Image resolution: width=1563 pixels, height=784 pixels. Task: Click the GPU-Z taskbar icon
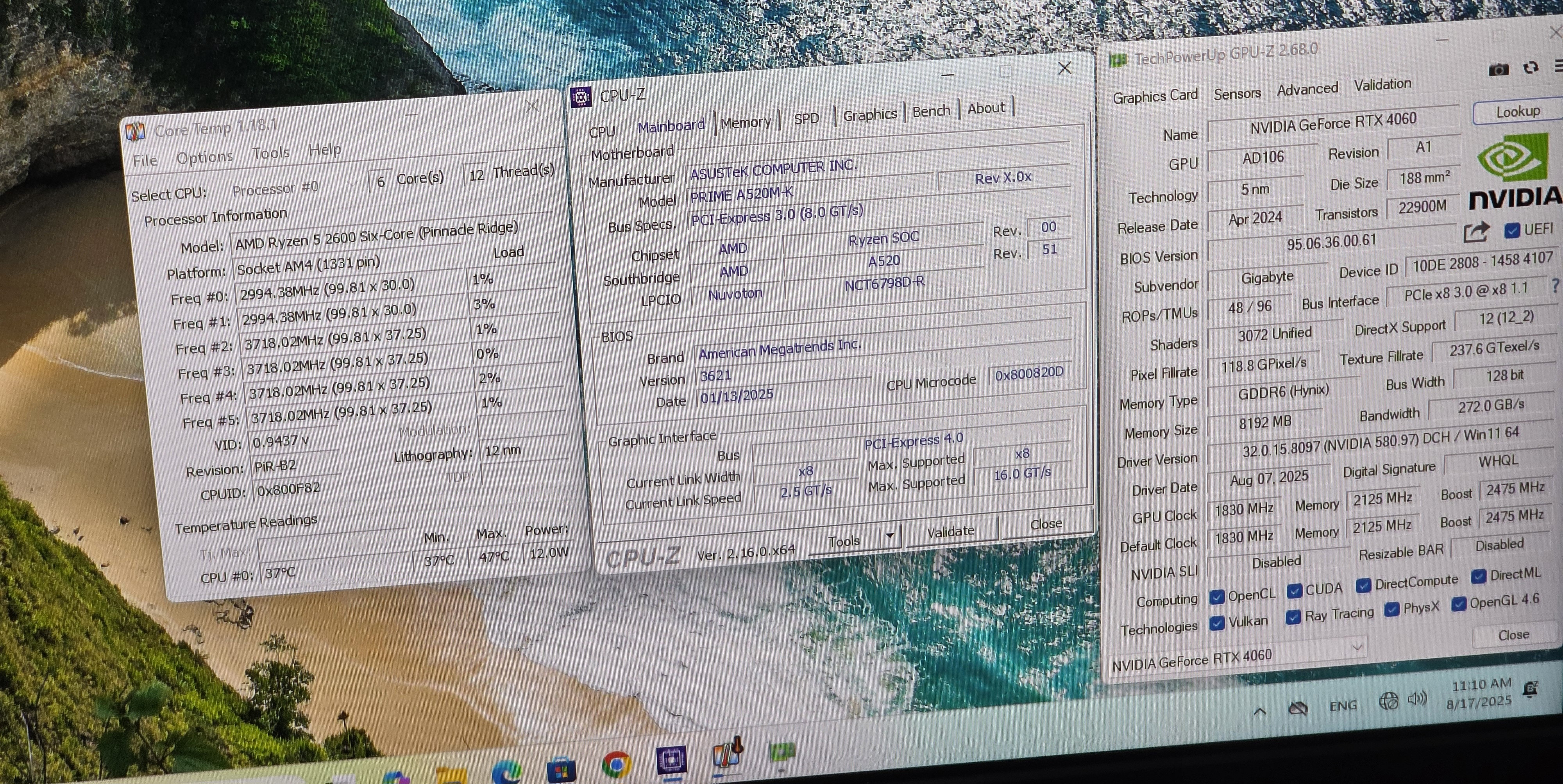pyautogui.click(x=781, y=752)
